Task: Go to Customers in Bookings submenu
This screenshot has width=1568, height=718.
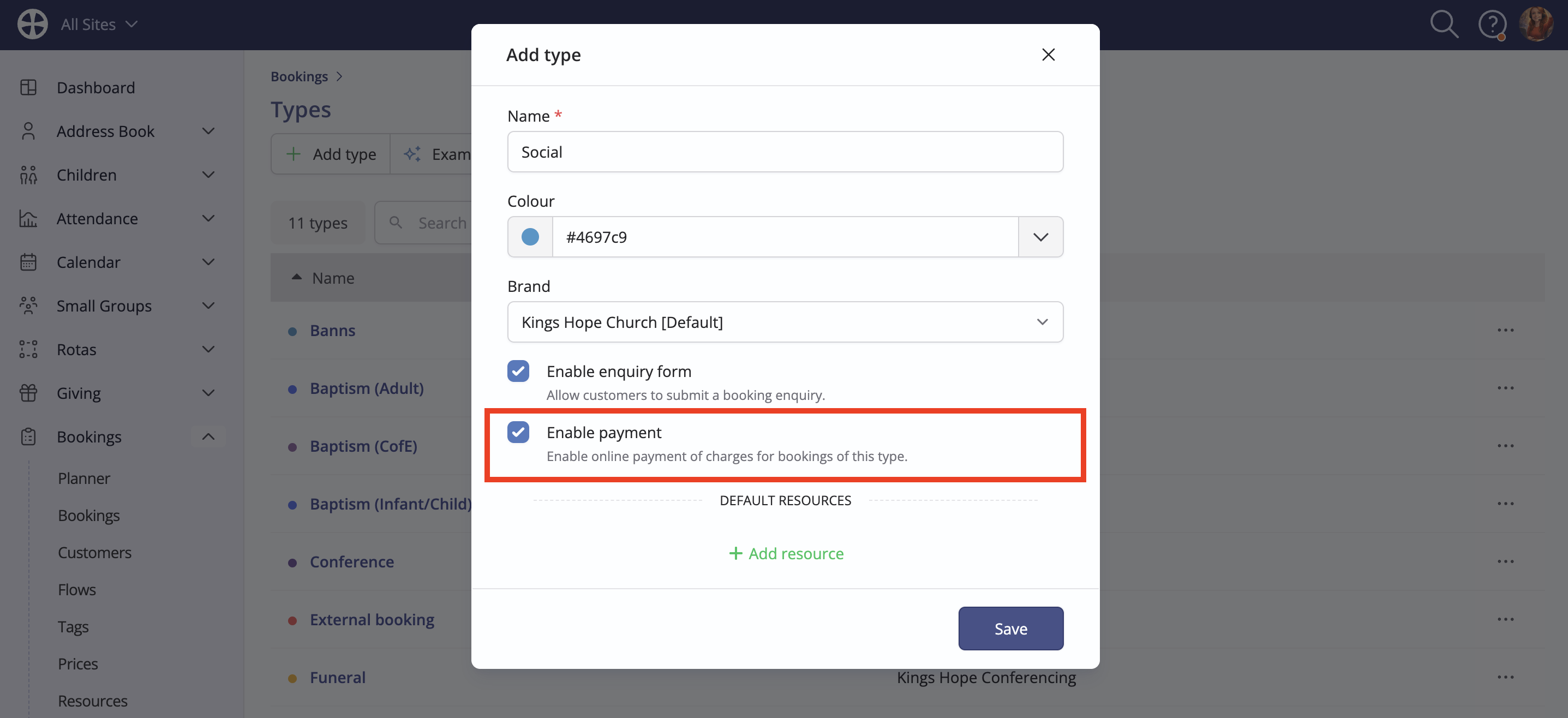Action: pos(94,553)
